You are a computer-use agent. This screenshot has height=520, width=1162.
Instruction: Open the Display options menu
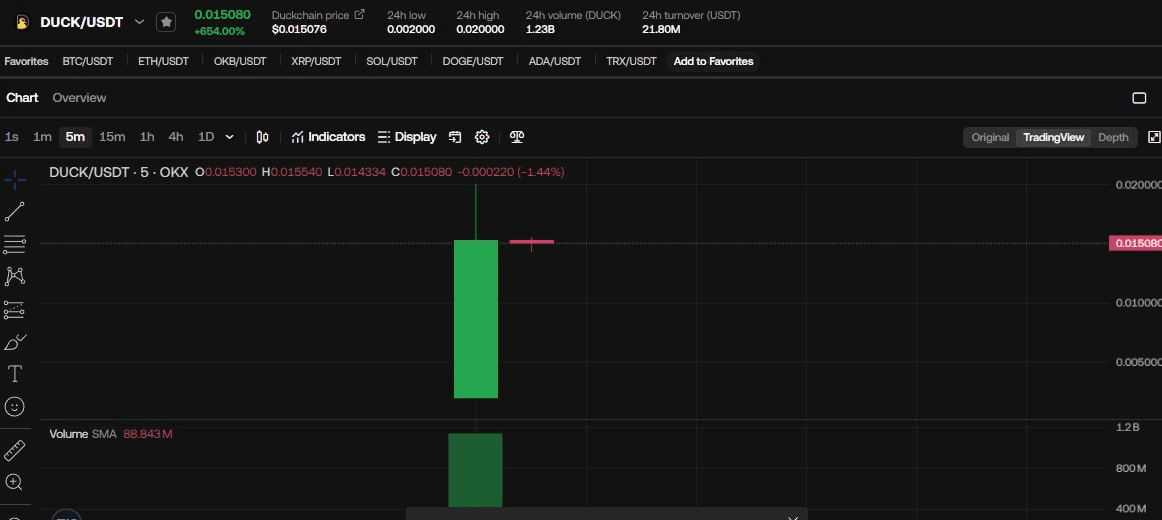click(407, 137)
